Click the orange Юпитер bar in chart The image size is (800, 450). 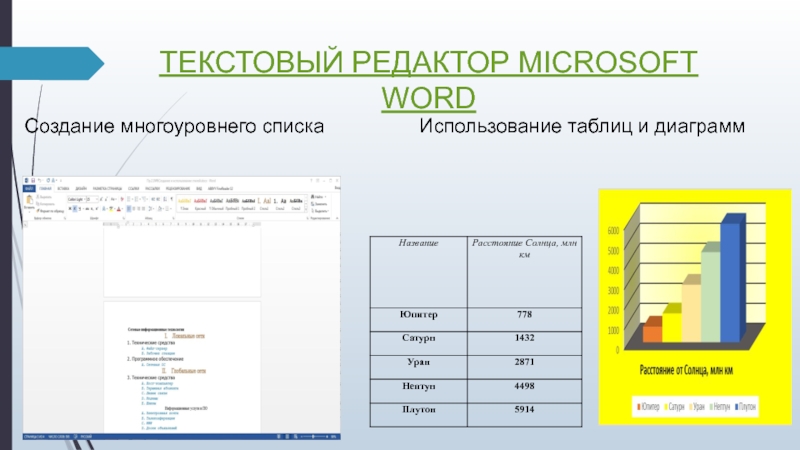tap(652, 332)
